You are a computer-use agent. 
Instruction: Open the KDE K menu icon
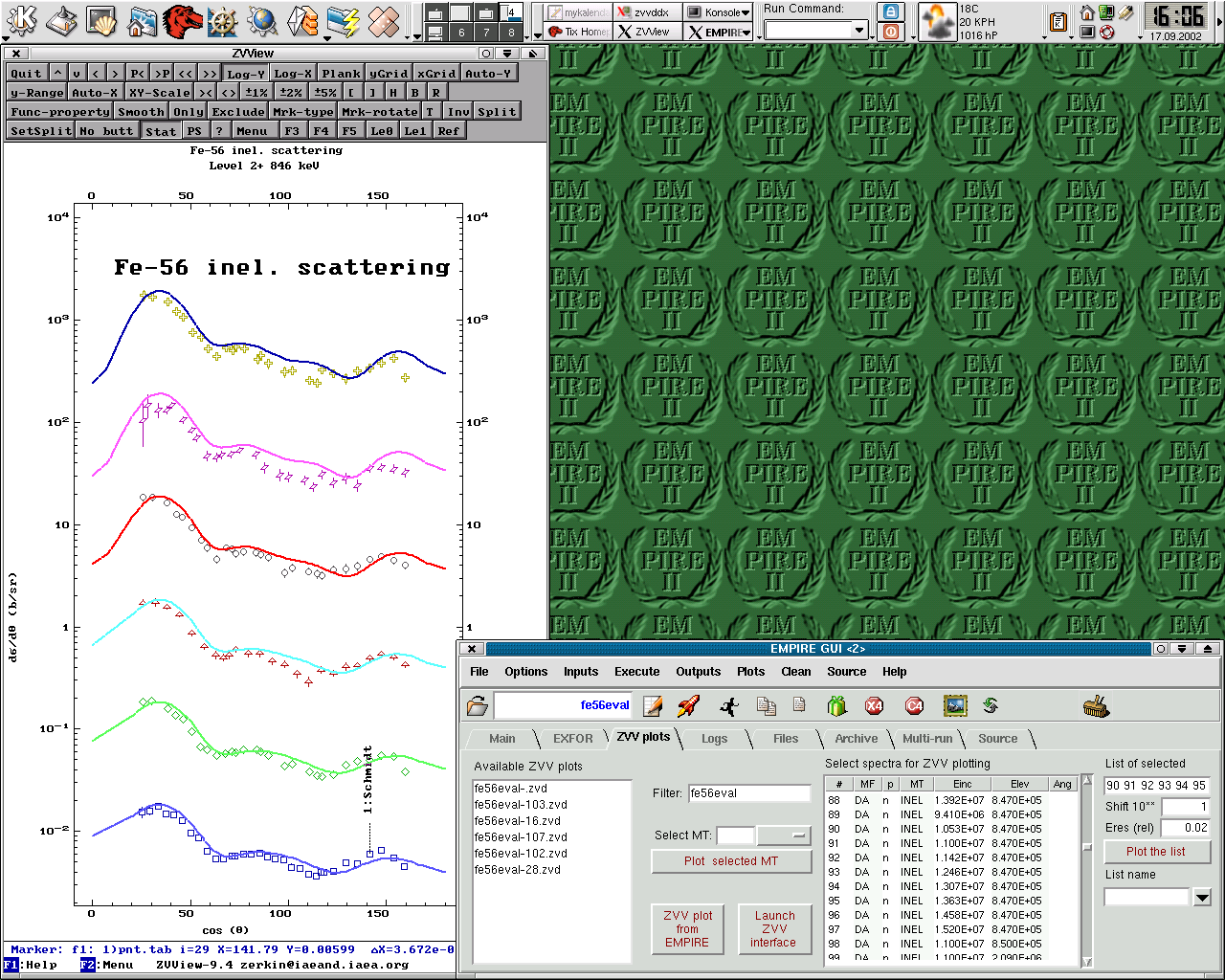21,20
